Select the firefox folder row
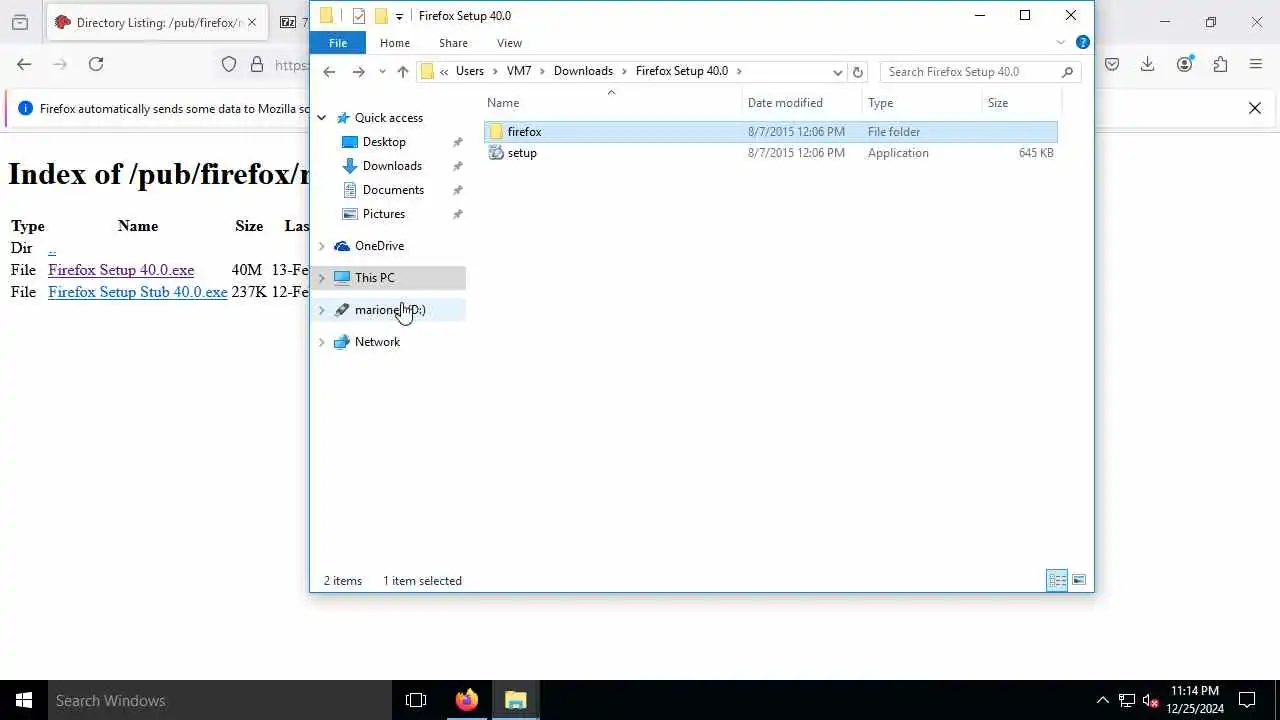Image resolution: width=1280 pixels, height=720 pixels. point(770,132)
